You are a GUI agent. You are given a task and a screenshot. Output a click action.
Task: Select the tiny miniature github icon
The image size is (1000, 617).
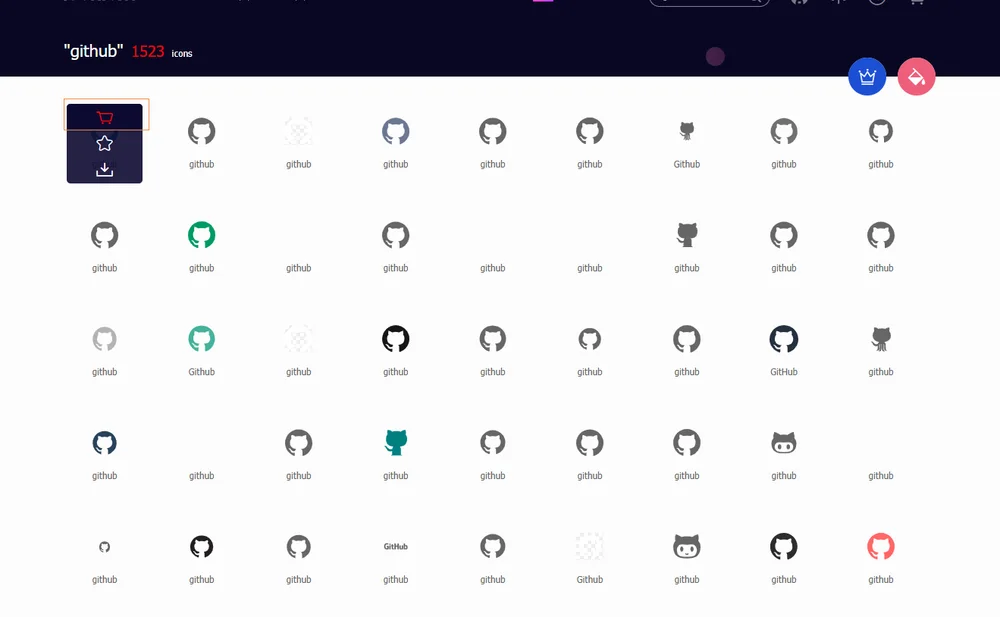point(105,547)
